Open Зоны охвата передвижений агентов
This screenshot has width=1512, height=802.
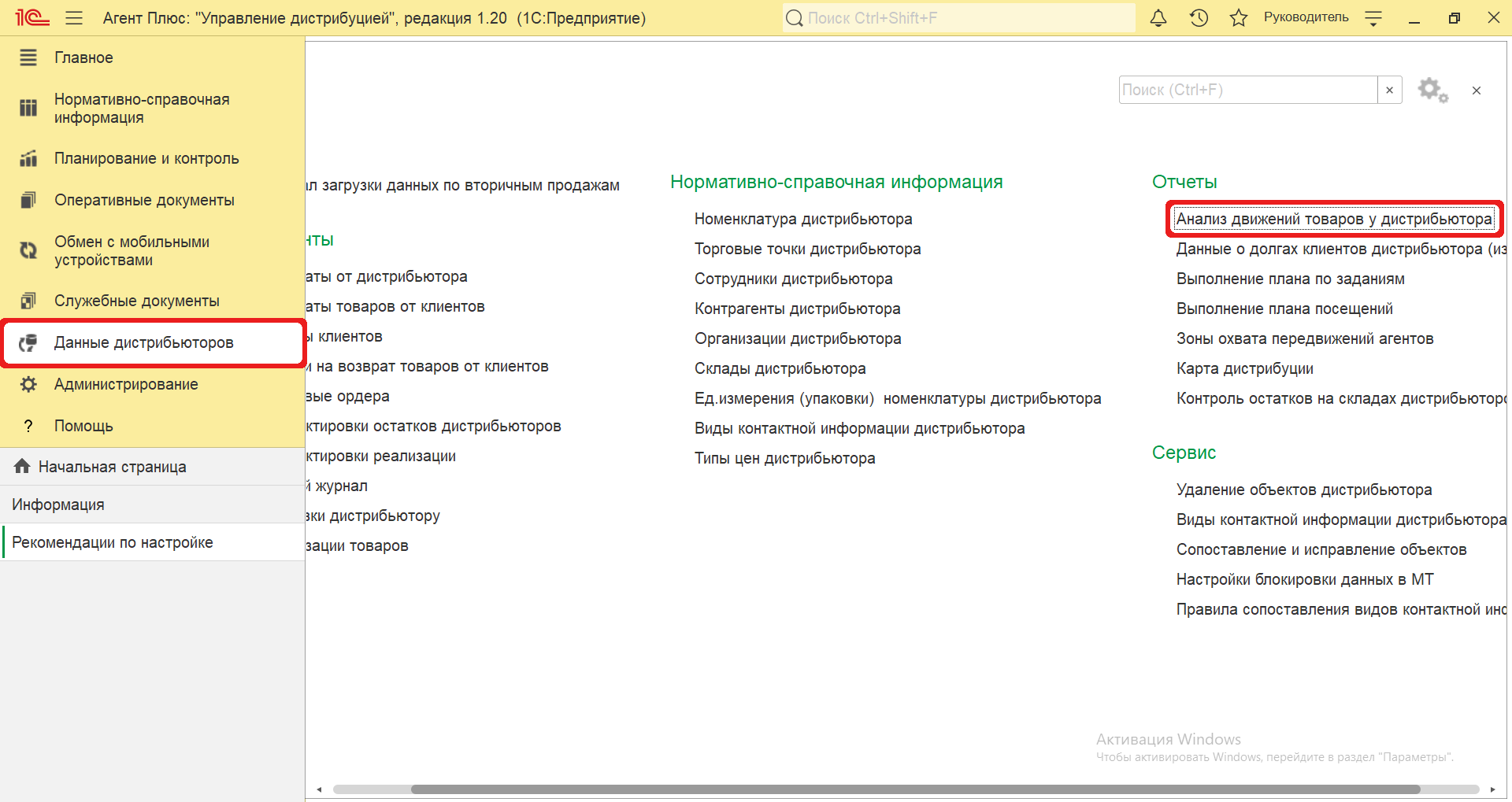(1305, 338)
